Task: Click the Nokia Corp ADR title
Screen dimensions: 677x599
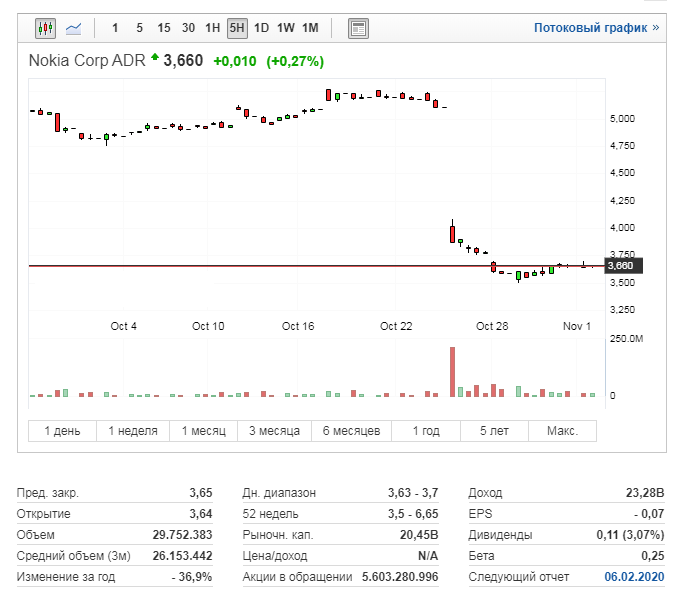Action: point(87,60)
